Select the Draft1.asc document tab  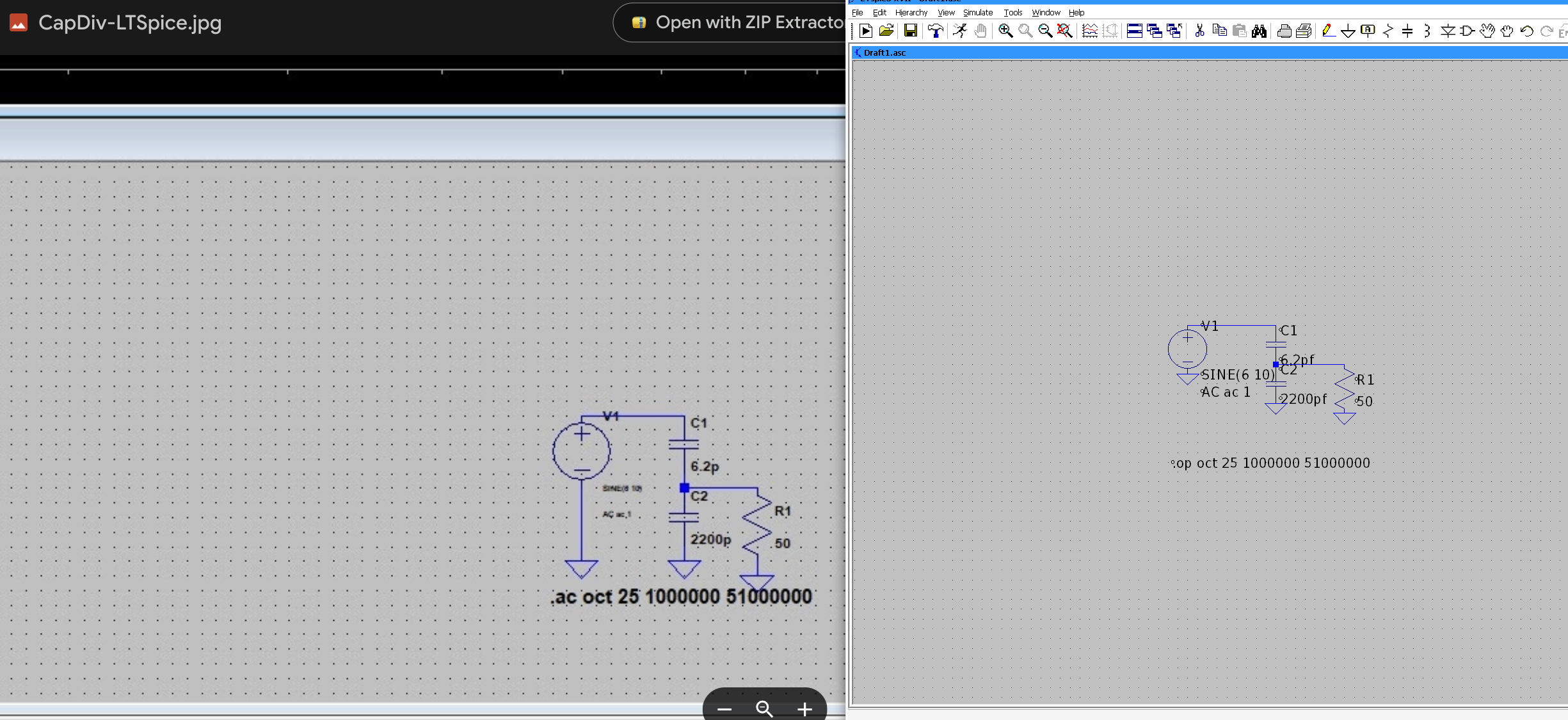[884, 52]
